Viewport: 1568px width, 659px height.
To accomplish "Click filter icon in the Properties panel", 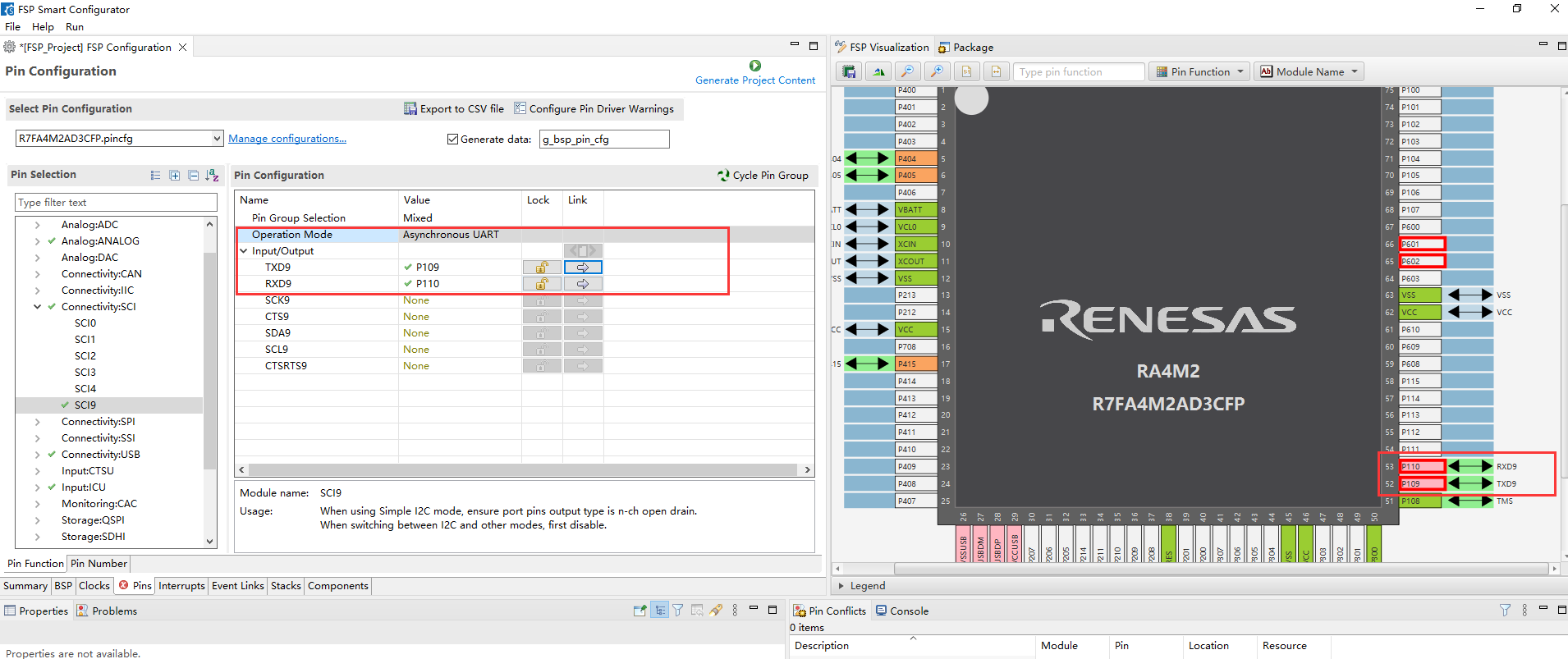I will 678,610.
